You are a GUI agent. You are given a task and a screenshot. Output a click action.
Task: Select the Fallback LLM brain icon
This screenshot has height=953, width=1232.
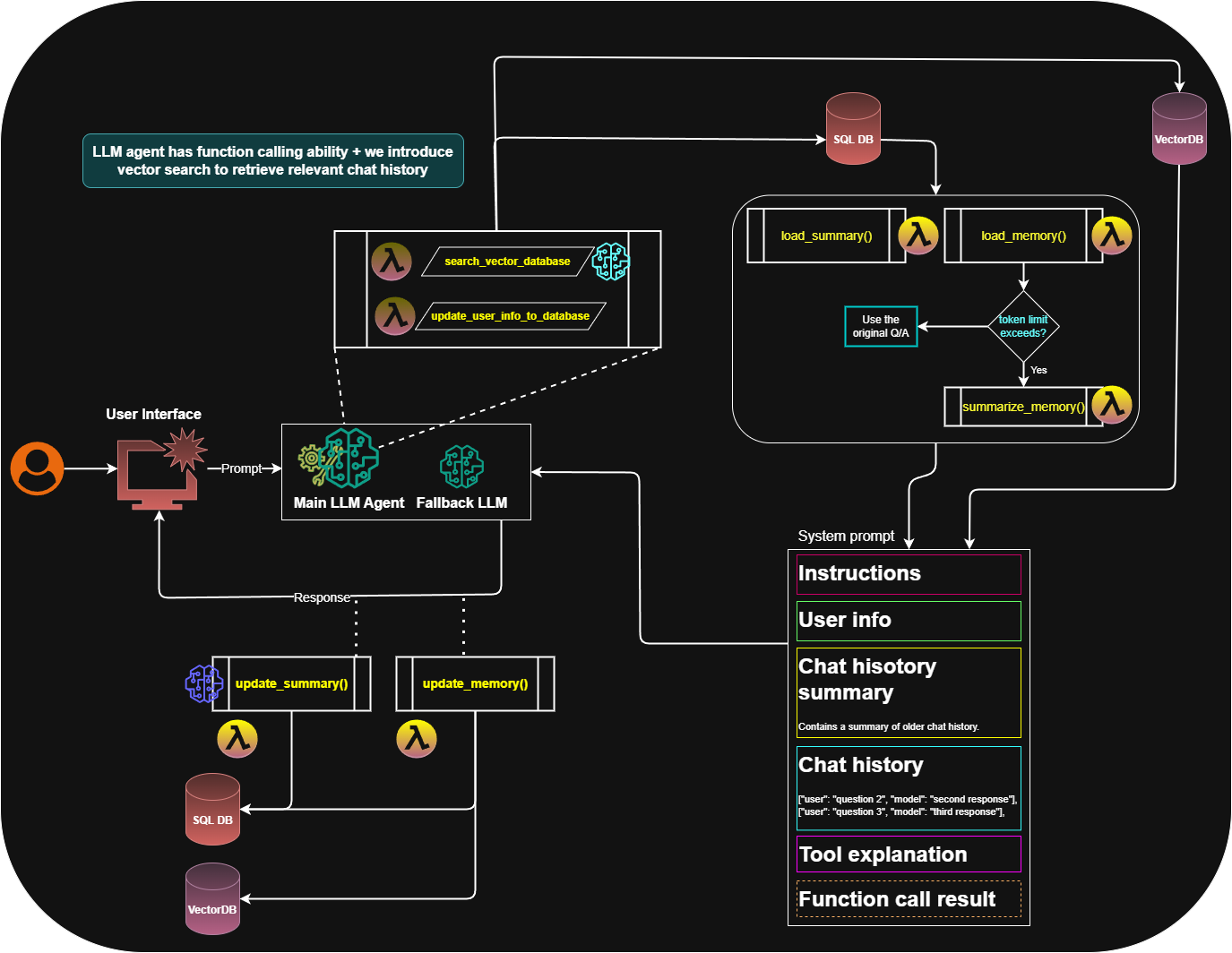462,466
